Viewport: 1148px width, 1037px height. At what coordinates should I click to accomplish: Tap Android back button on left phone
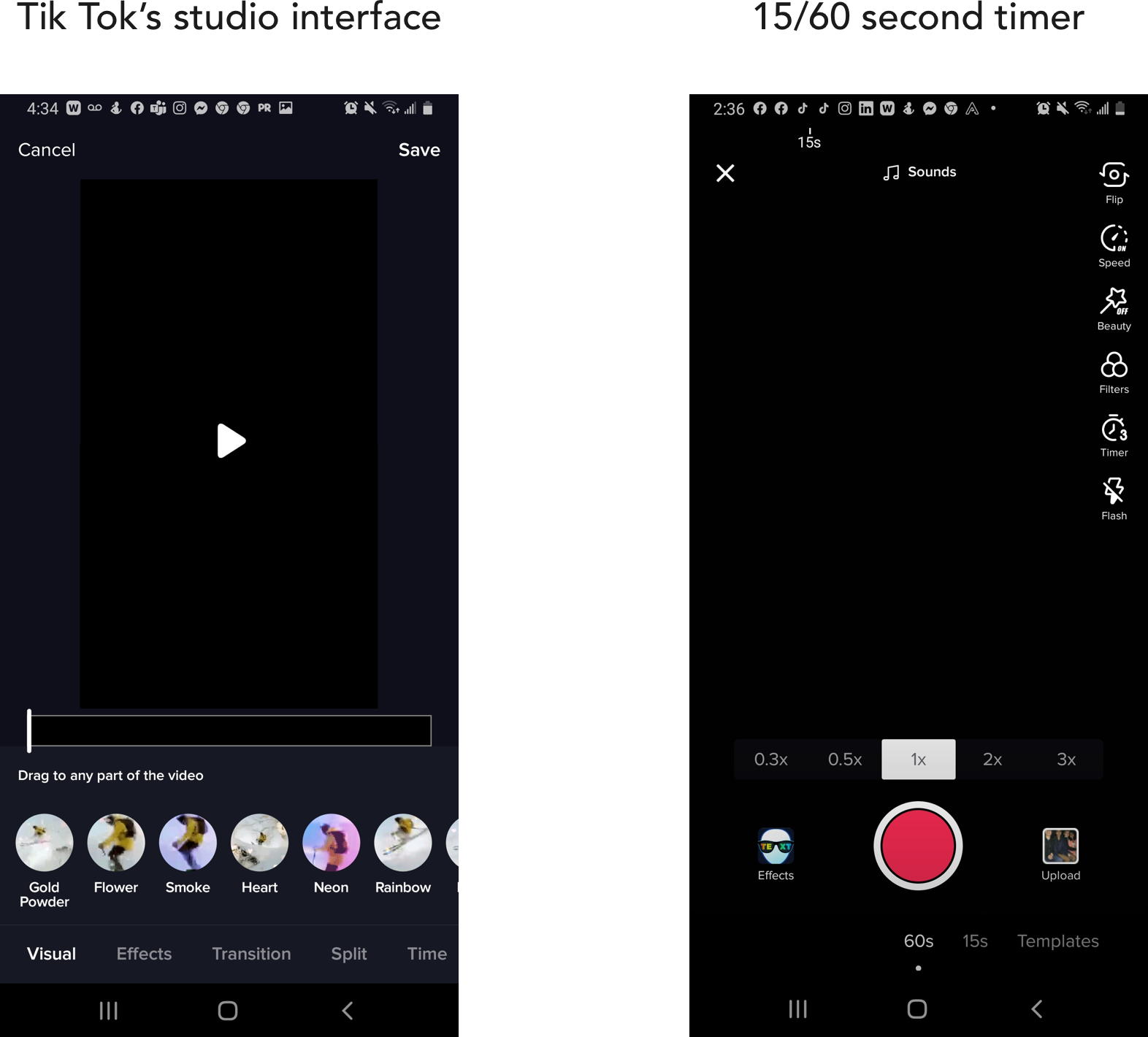(348, 1011)
